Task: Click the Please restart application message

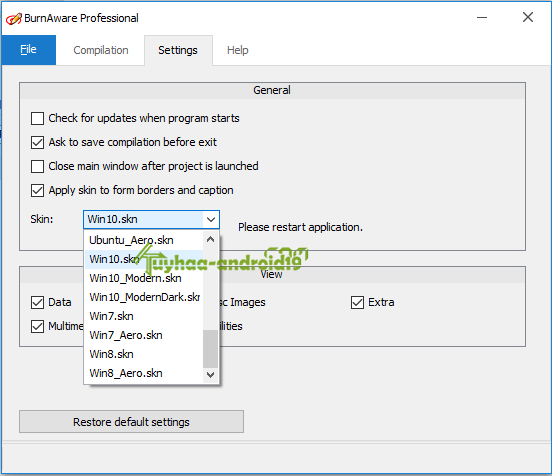Action: point(300,227)
